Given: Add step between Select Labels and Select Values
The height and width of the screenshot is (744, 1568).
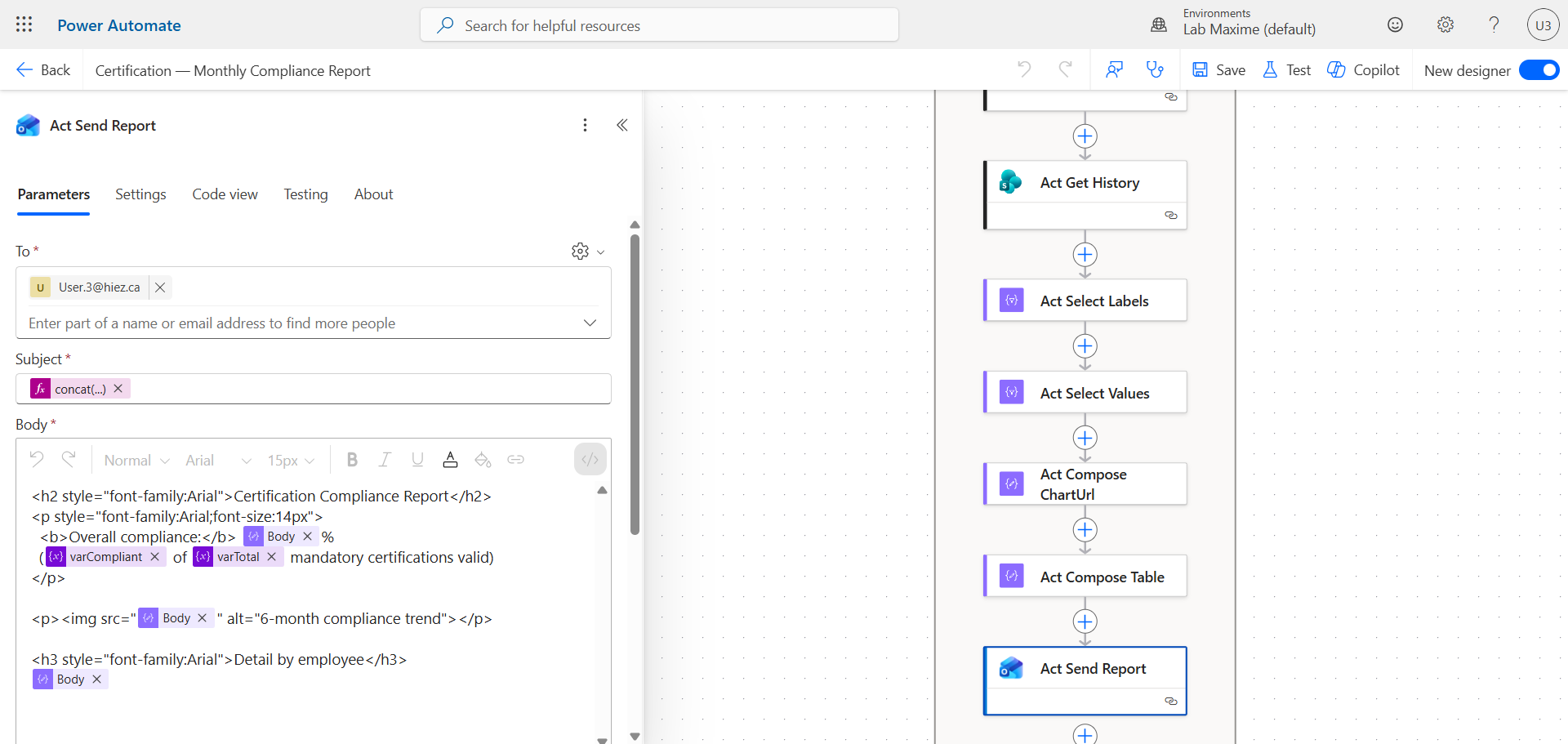Looking at the screenshot, I should (x=1085, y=346).
